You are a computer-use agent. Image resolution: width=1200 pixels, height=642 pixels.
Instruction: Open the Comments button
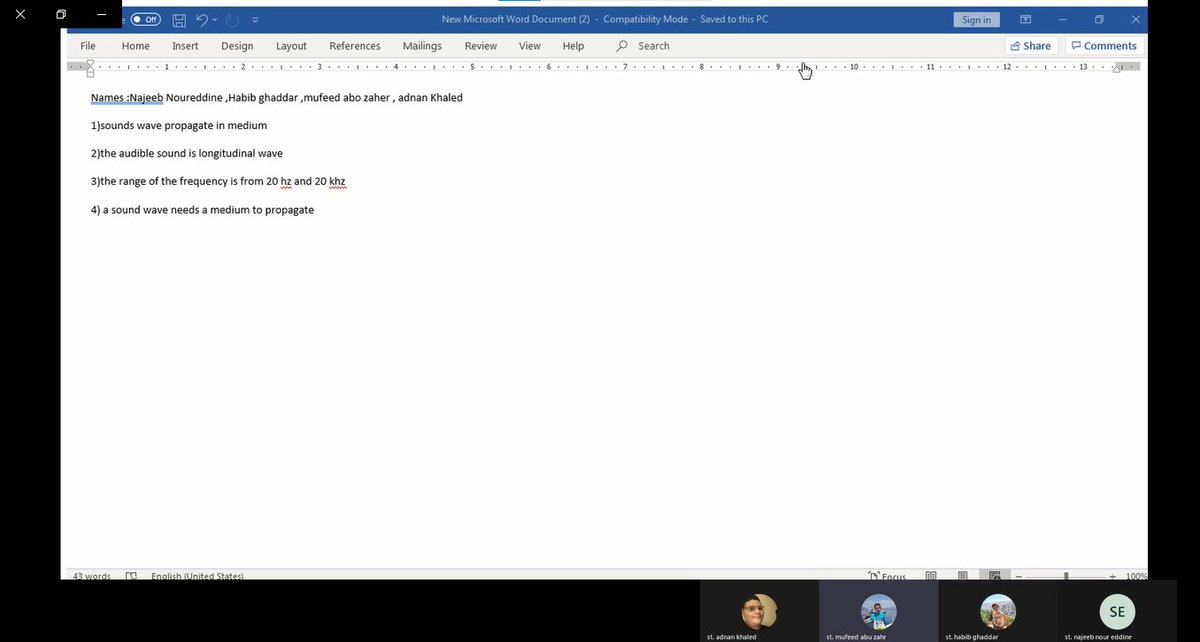tap(1104, 46)
